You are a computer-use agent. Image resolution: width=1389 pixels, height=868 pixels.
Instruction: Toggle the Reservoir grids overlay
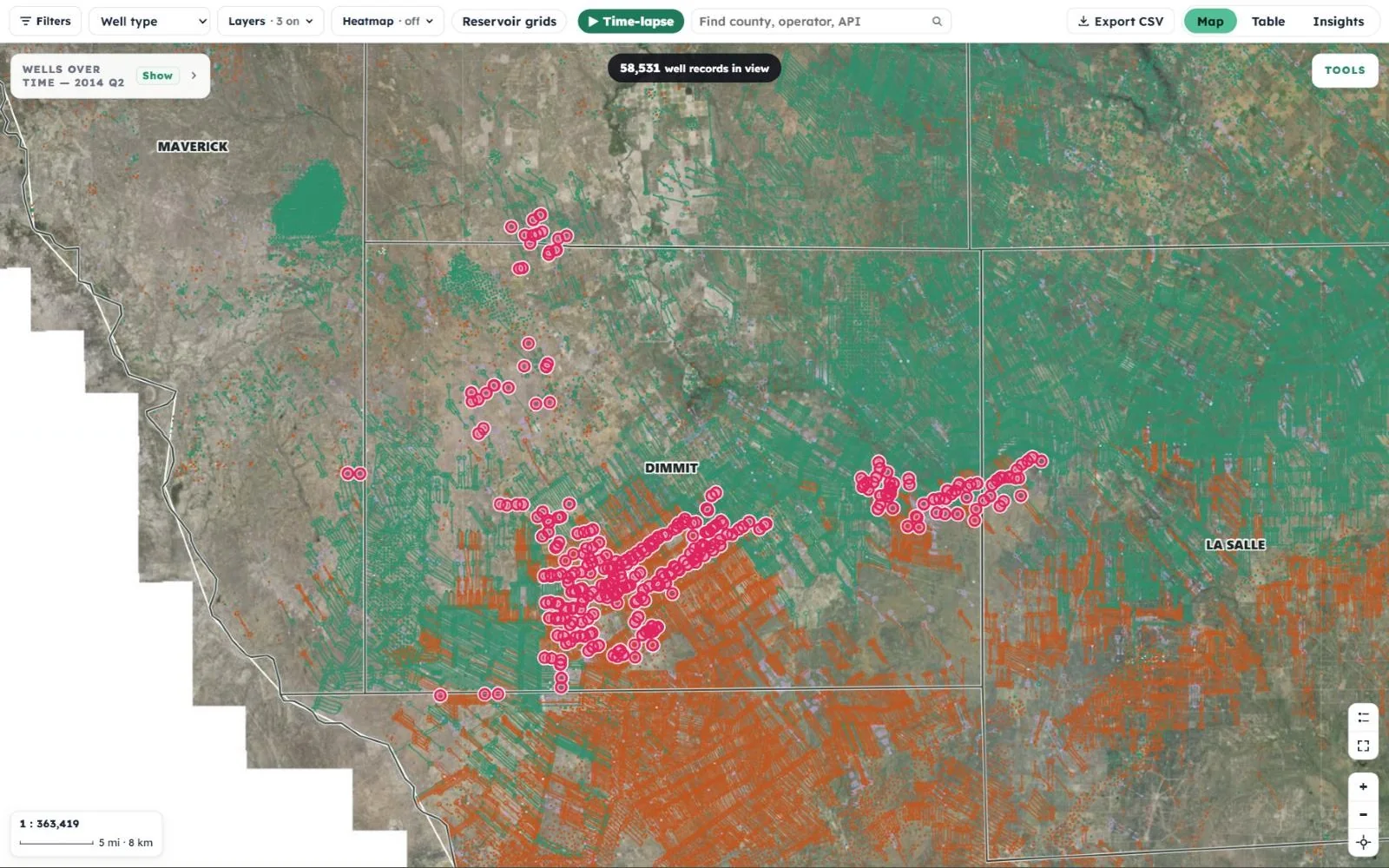(x=510, y=21)
